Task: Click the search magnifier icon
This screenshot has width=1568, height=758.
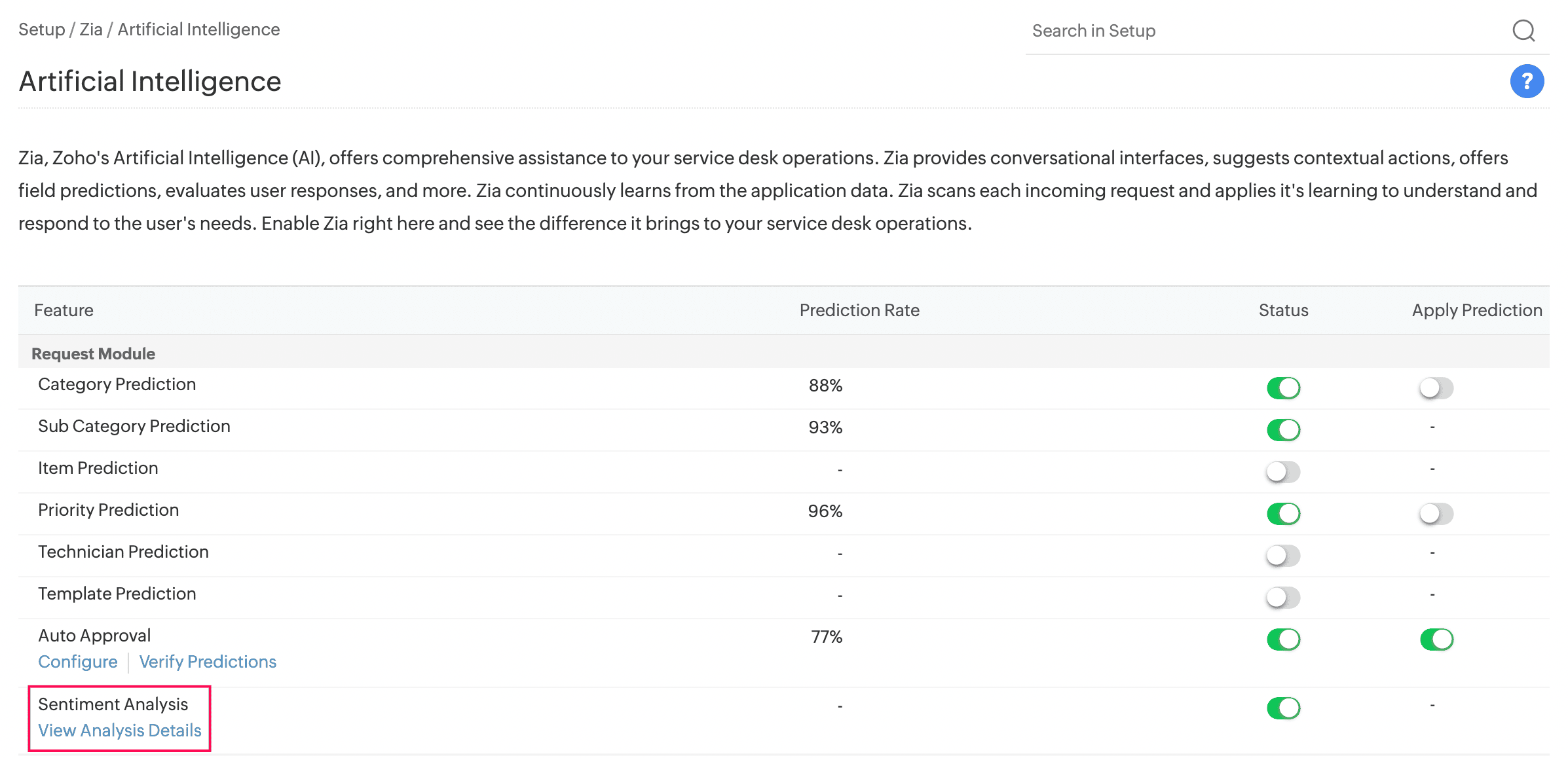Action: click(1523, 31)
